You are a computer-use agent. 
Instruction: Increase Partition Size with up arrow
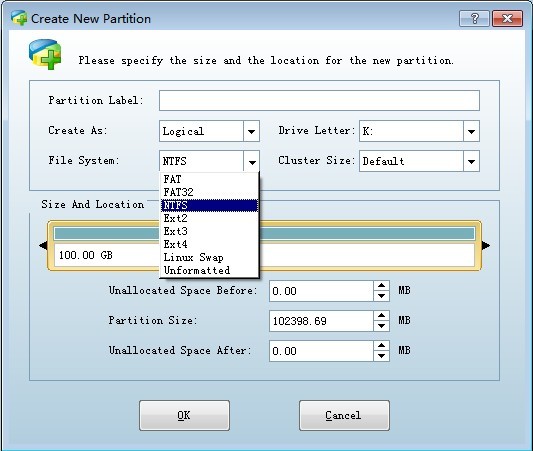tap(381, 316)
